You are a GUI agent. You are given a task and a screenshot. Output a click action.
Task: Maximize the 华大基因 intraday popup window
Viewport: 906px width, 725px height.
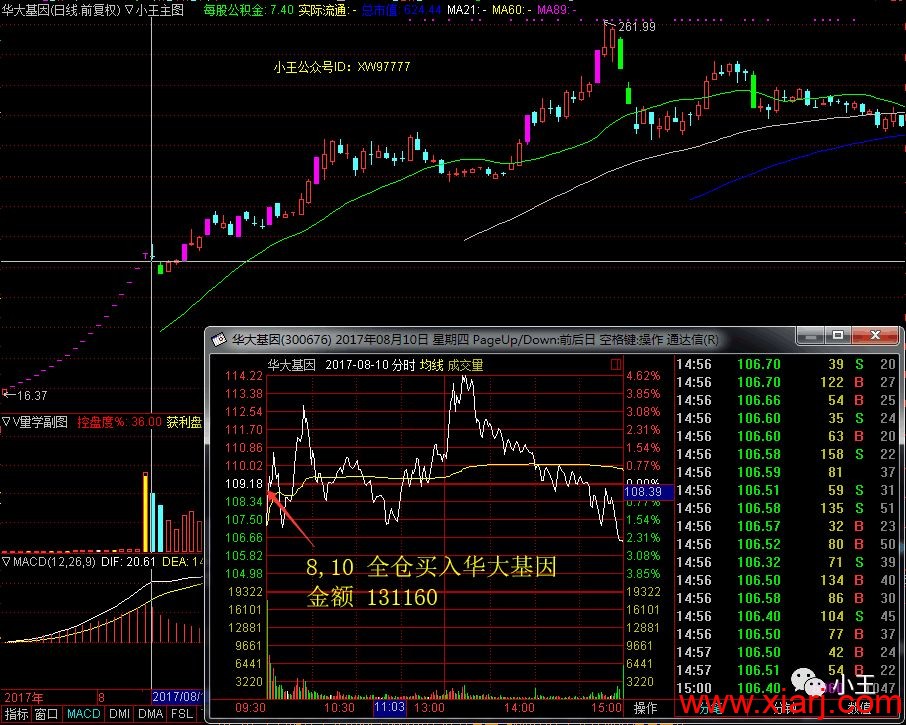pyautogui.click(x=838, y=336)
